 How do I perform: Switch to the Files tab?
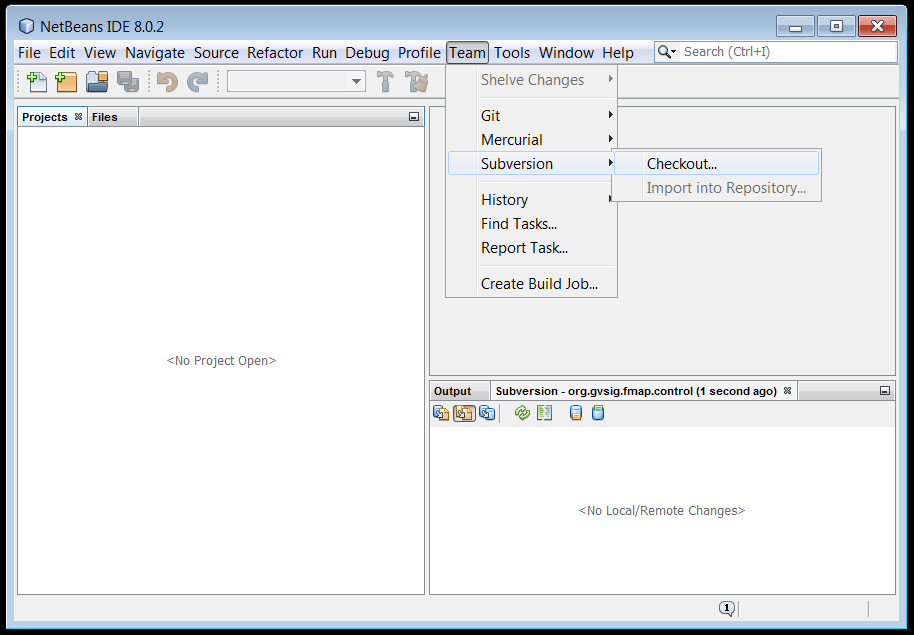[x=105, y=117]
